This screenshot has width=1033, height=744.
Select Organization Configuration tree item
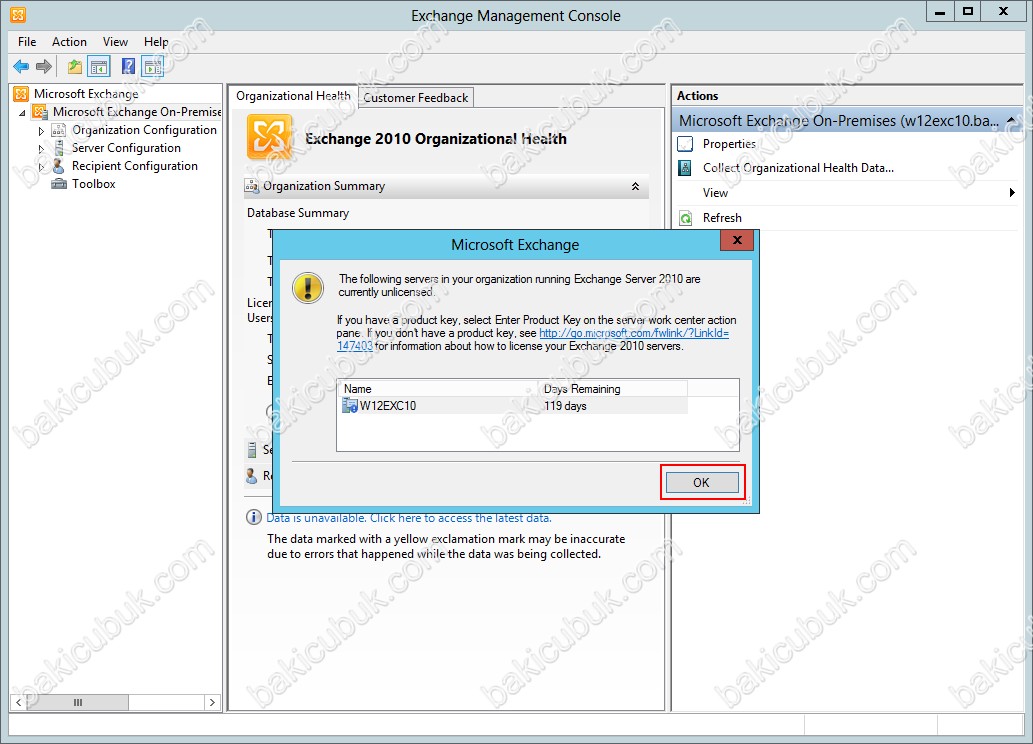(144, 130)
